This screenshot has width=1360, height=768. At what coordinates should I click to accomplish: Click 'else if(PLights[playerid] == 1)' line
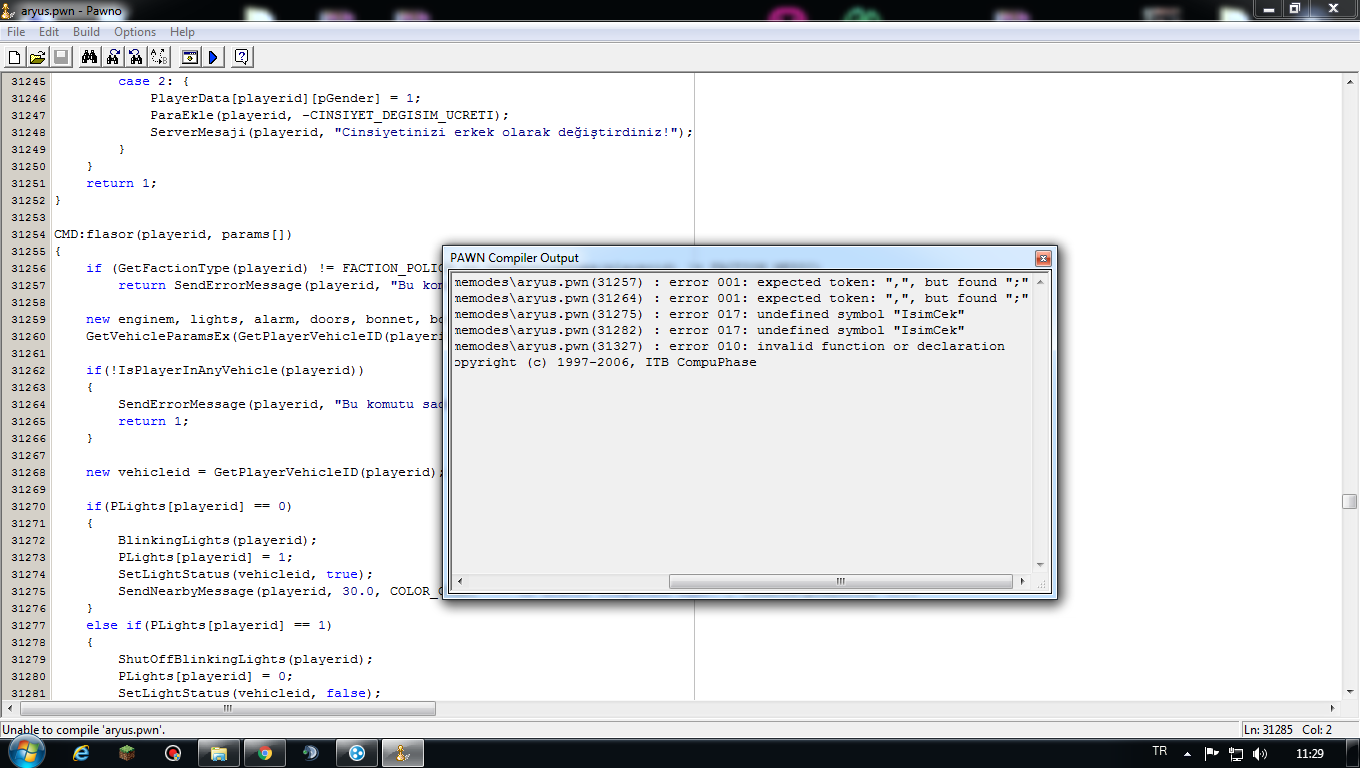click(x=209, y=625)
